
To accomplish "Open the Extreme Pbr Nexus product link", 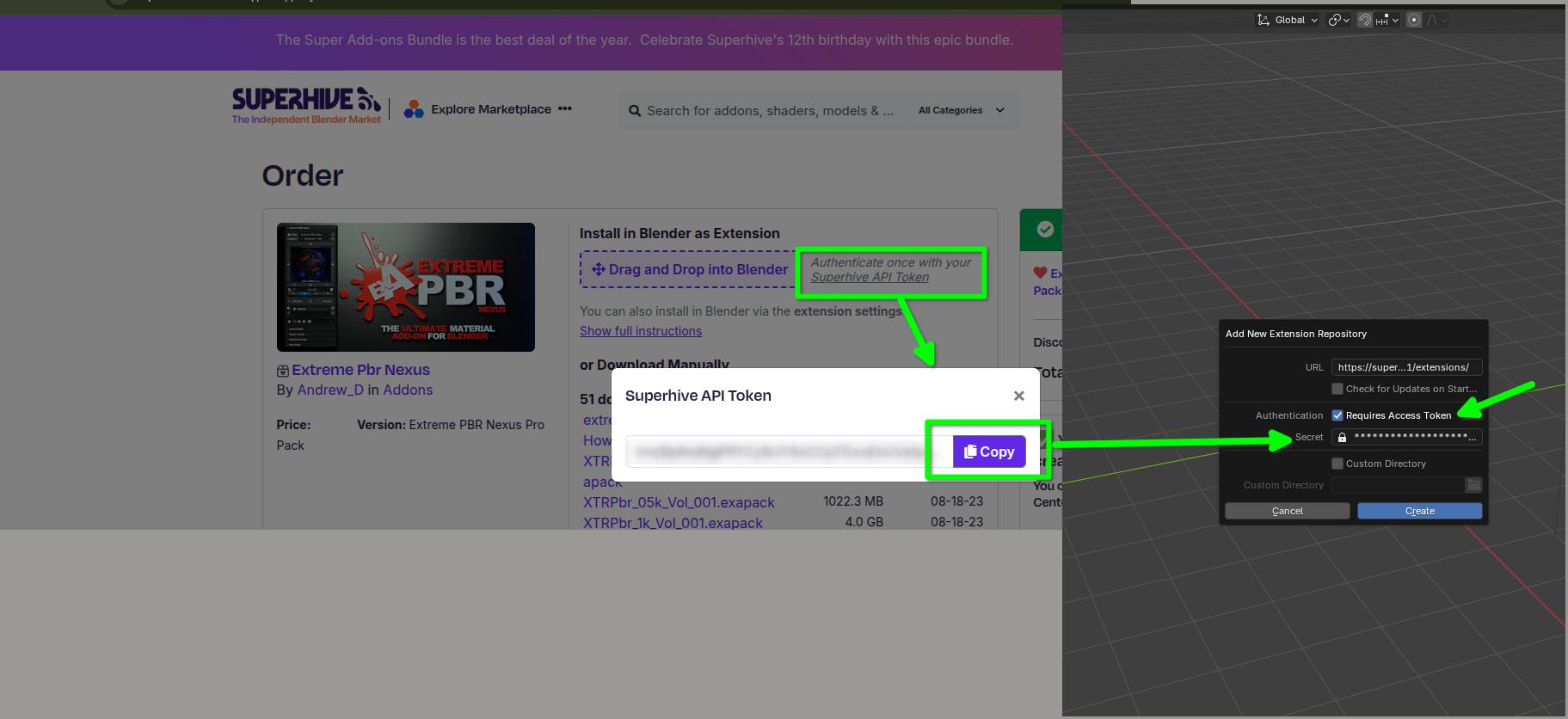I will (x=360, y=370).
